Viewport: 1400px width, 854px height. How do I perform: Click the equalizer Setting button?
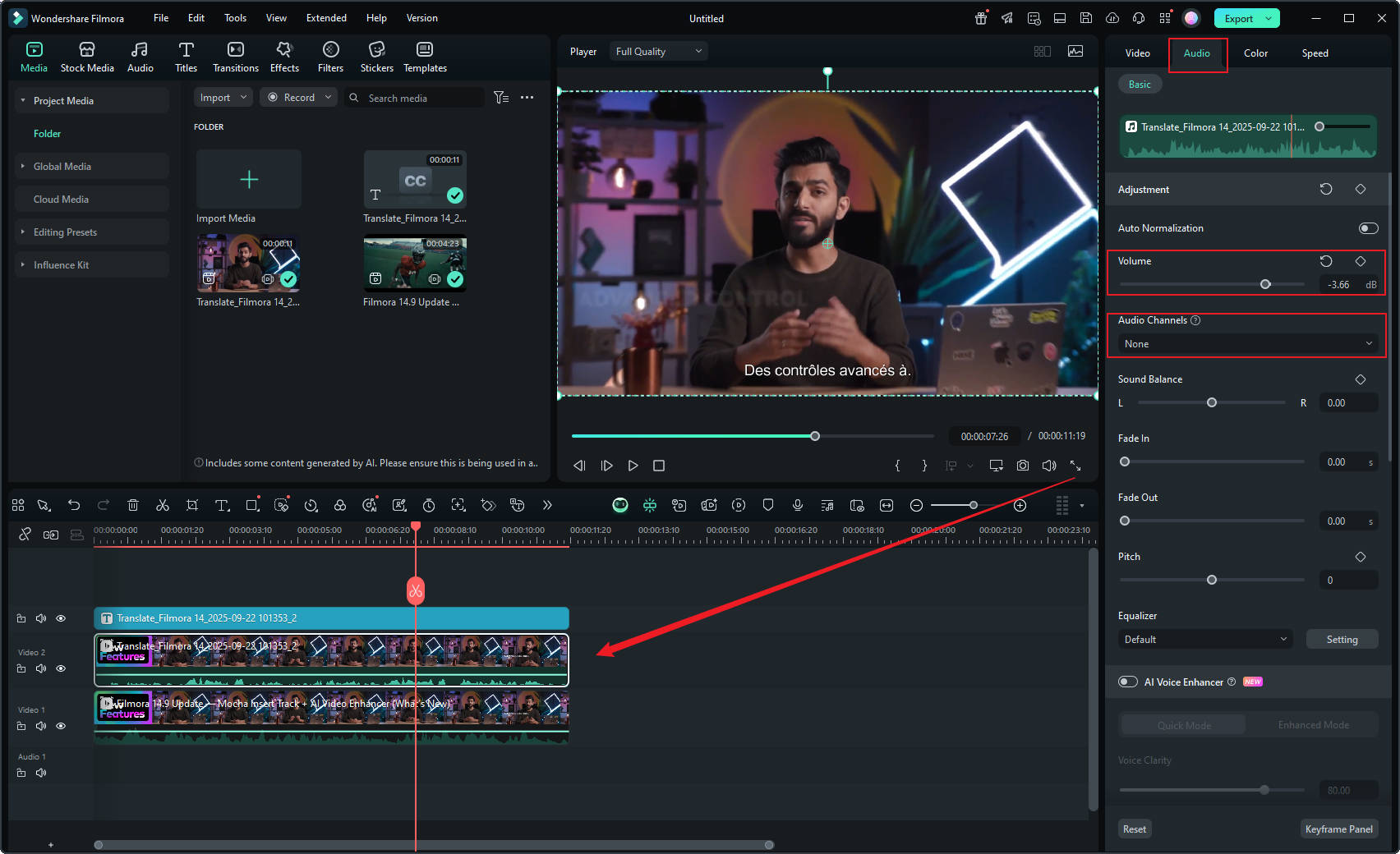click(1342, 640)
